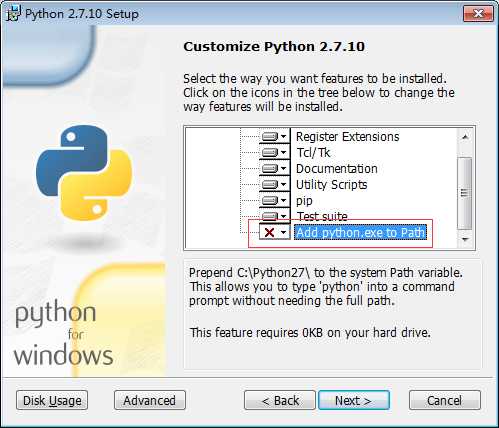
Task: Click the Disk Usage button
Action: [52, 400]
